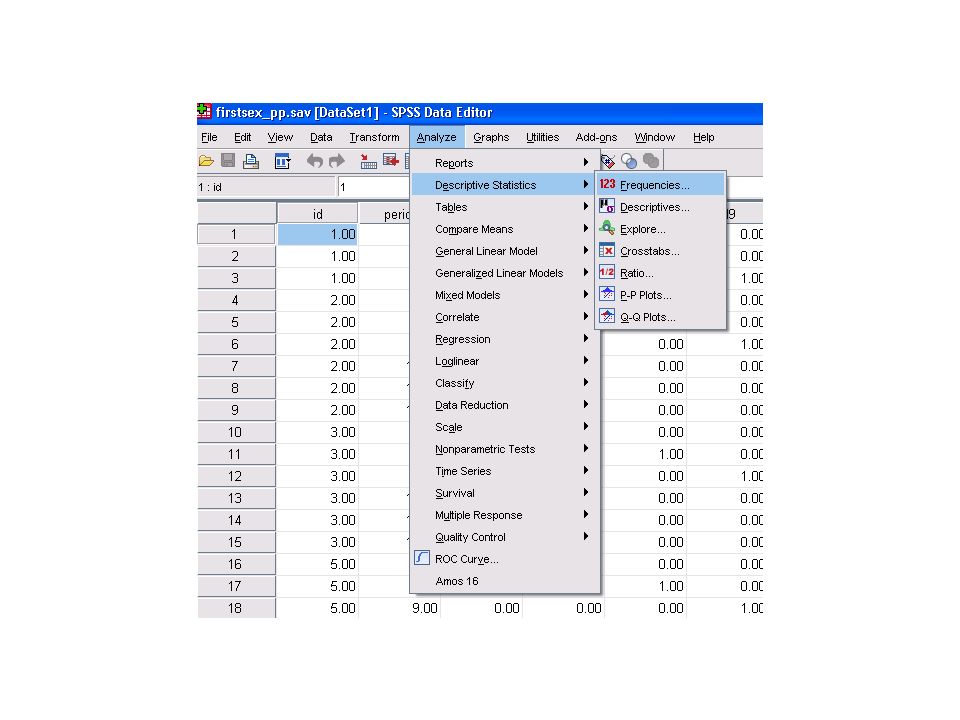Select the Ratio submenu entry
Viewport: 960px width, 720px height.
point(661,273)
